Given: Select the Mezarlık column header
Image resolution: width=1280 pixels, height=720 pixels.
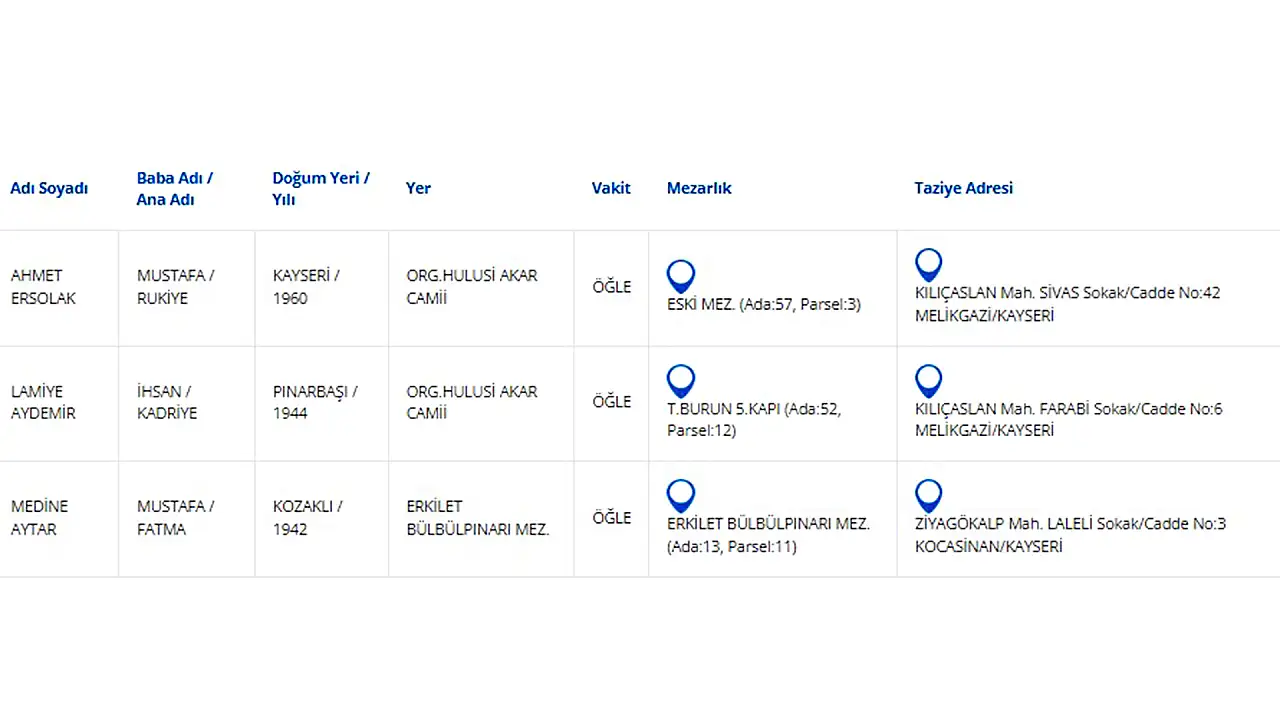Looking at the screenshot, I should coord(699,188).
